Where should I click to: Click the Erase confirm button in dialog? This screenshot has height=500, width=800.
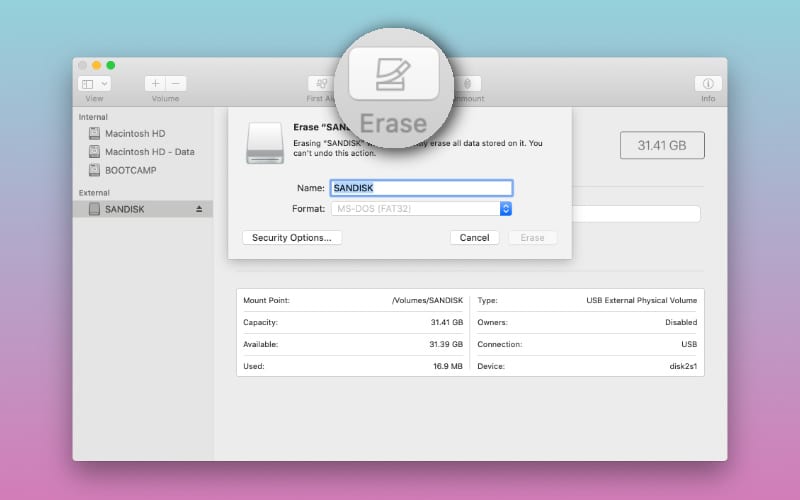pos(532,238)
